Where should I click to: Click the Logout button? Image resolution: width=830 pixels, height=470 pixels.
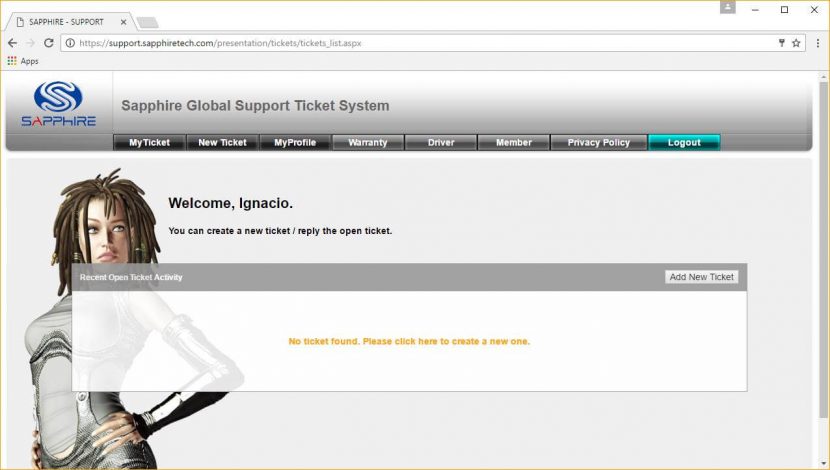(684, 142)
